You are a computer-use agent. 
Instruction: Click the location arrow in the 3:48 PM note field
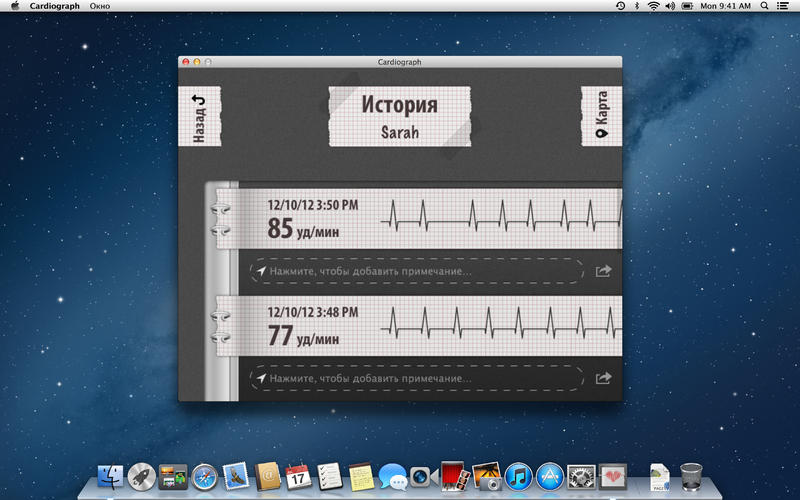pyautogui.click(x=261, y=378)
